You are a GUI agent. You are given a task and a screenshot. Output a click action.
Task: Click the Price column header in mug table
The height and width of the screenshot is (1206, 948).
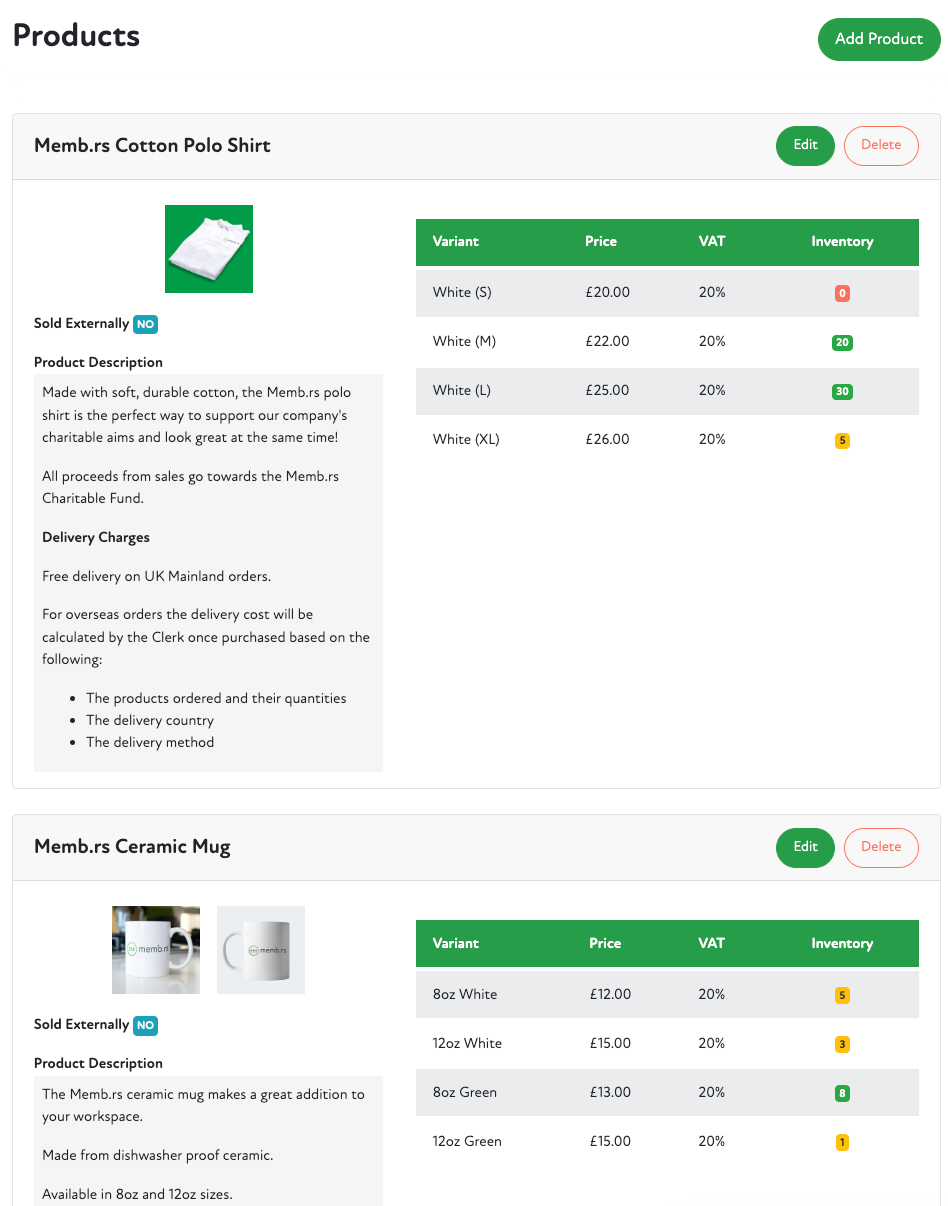tap(605, 944)
